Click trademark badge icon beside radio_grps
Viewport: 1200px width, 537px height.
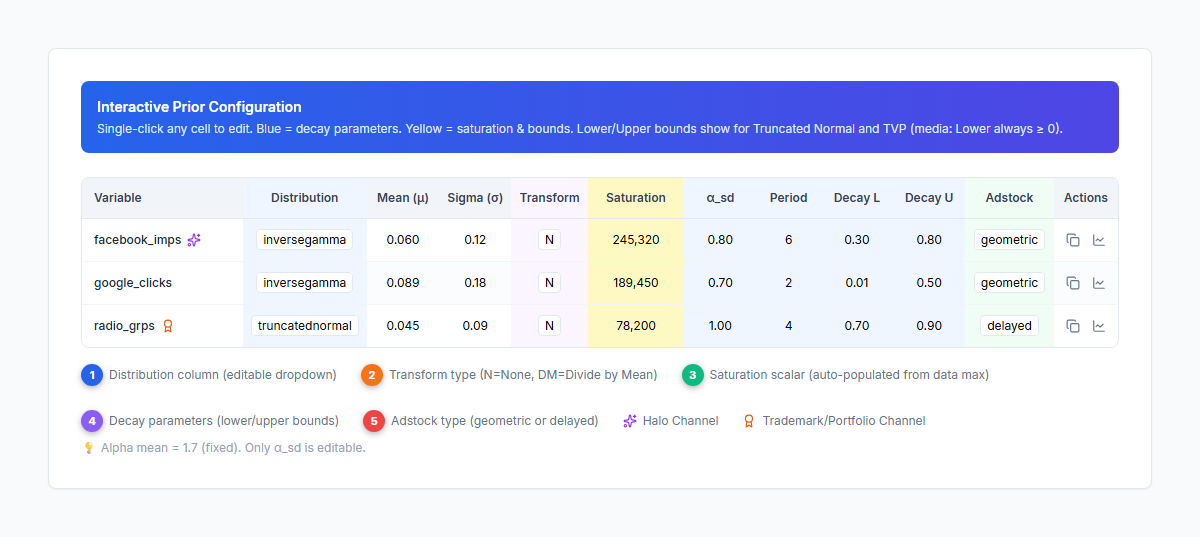click(168, 326)
